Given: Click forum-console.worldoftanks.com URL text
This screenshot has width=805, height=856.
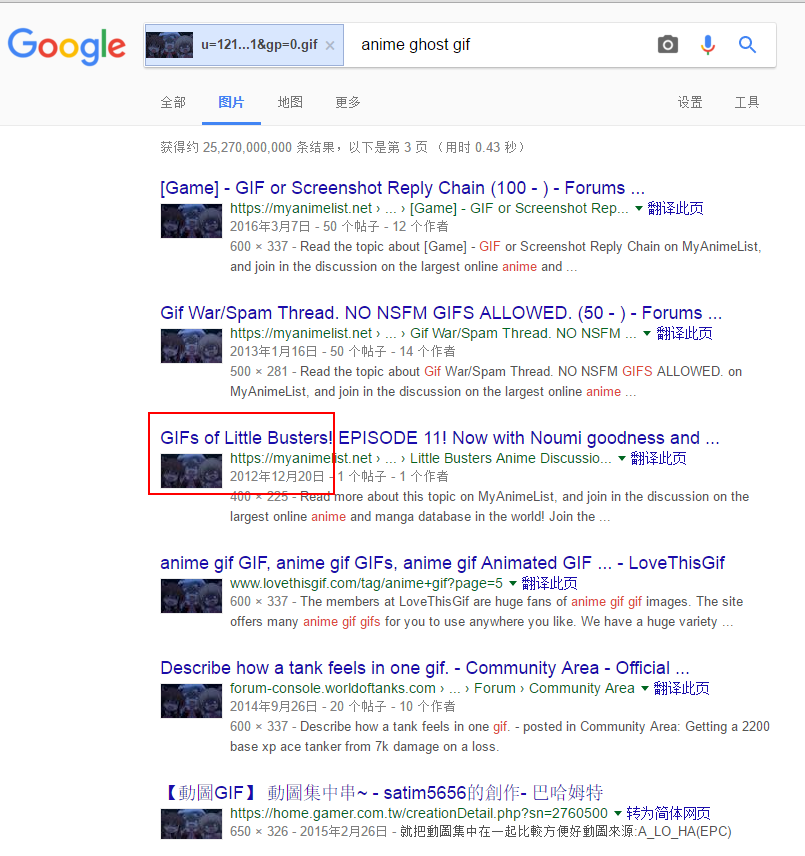Looking at the screenshot, I should (x=432, y=688).
